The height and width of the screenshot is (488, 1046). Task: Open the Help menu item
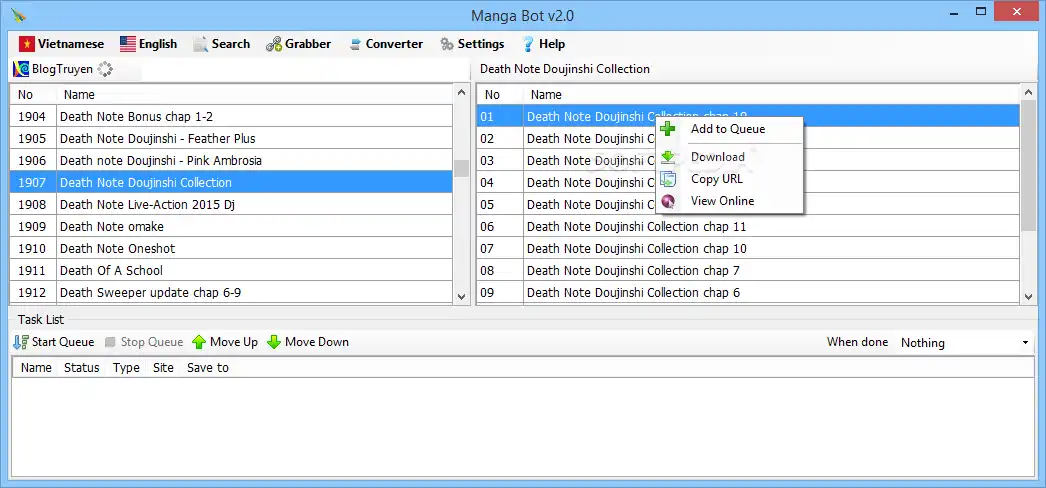[543, 44]
